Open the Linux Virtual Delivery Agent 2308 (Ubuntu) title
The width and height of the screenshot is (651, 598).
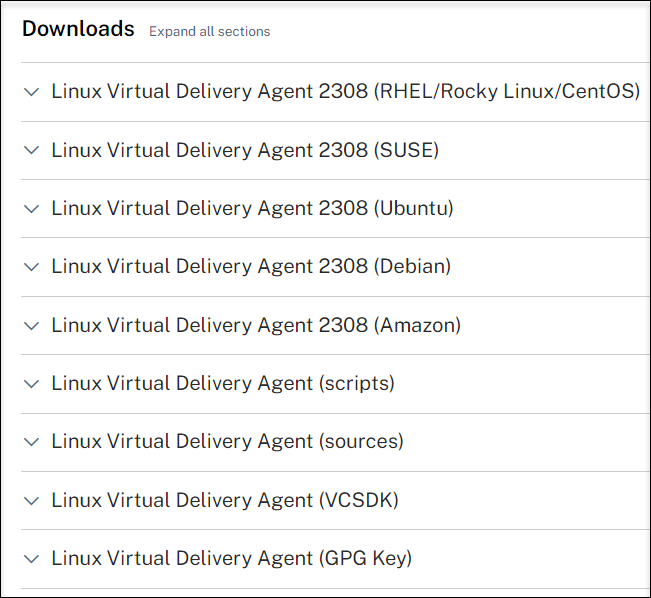tap(252, 208)
